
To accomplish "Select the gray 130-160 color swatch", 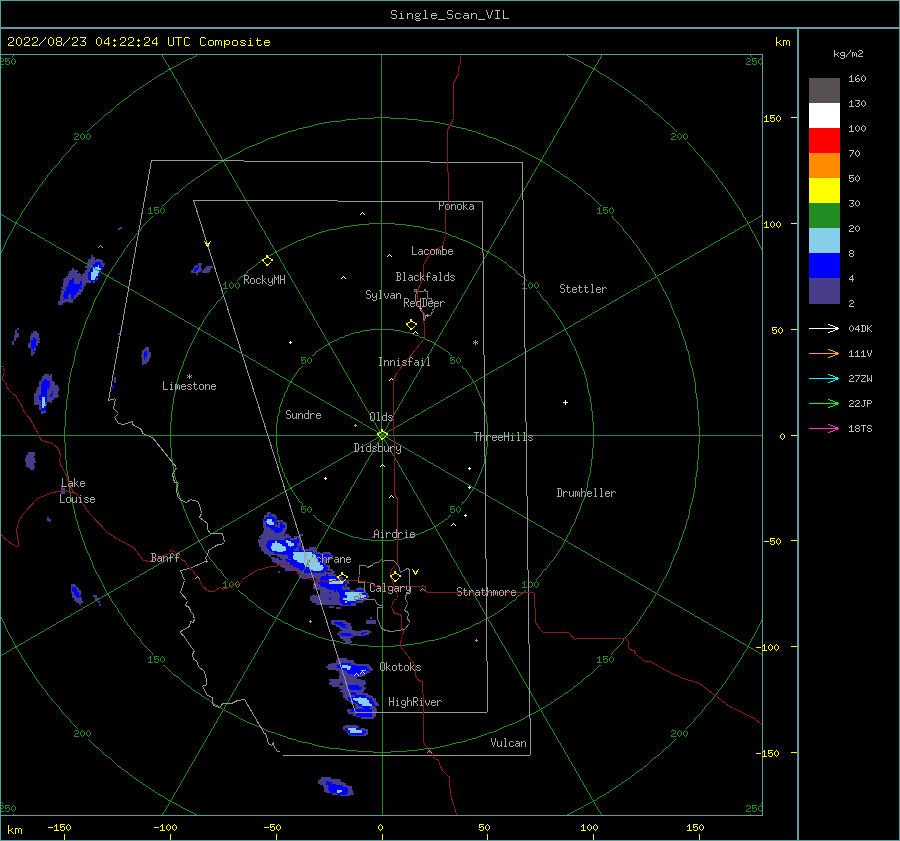I will point(824,90).
